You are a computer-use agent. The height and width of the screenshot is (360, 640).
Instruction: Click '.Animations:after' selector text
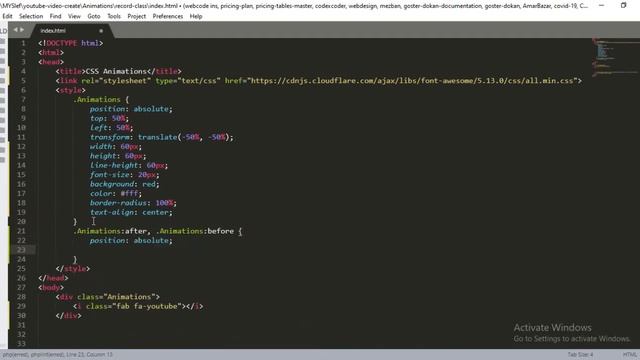(111, 231)
